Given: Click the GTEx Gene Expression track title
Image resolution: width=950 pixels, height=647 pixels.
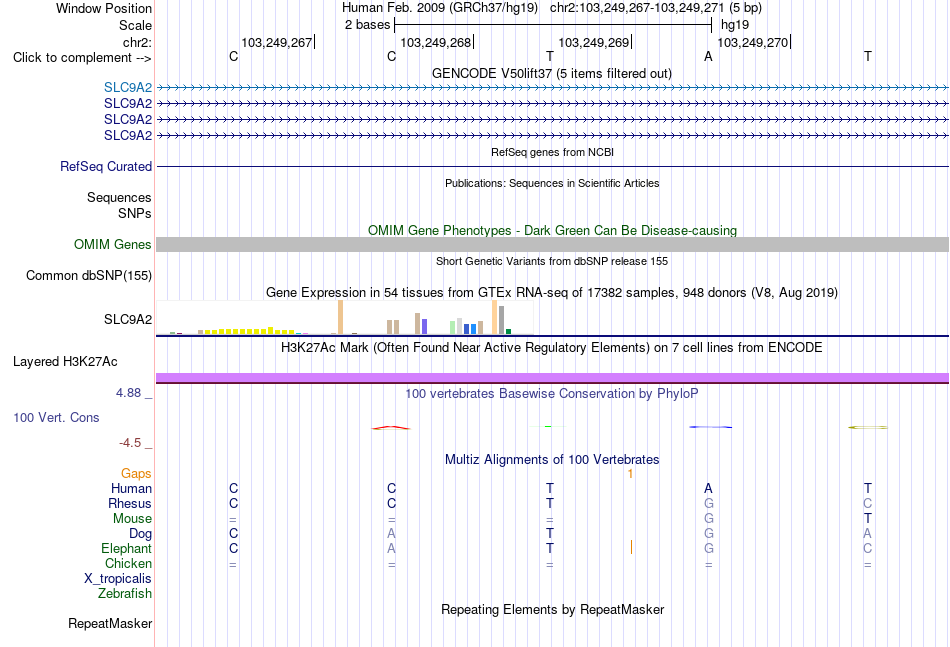Looking at the screenshot, I should pyautogui.click(x=552, y=293).
